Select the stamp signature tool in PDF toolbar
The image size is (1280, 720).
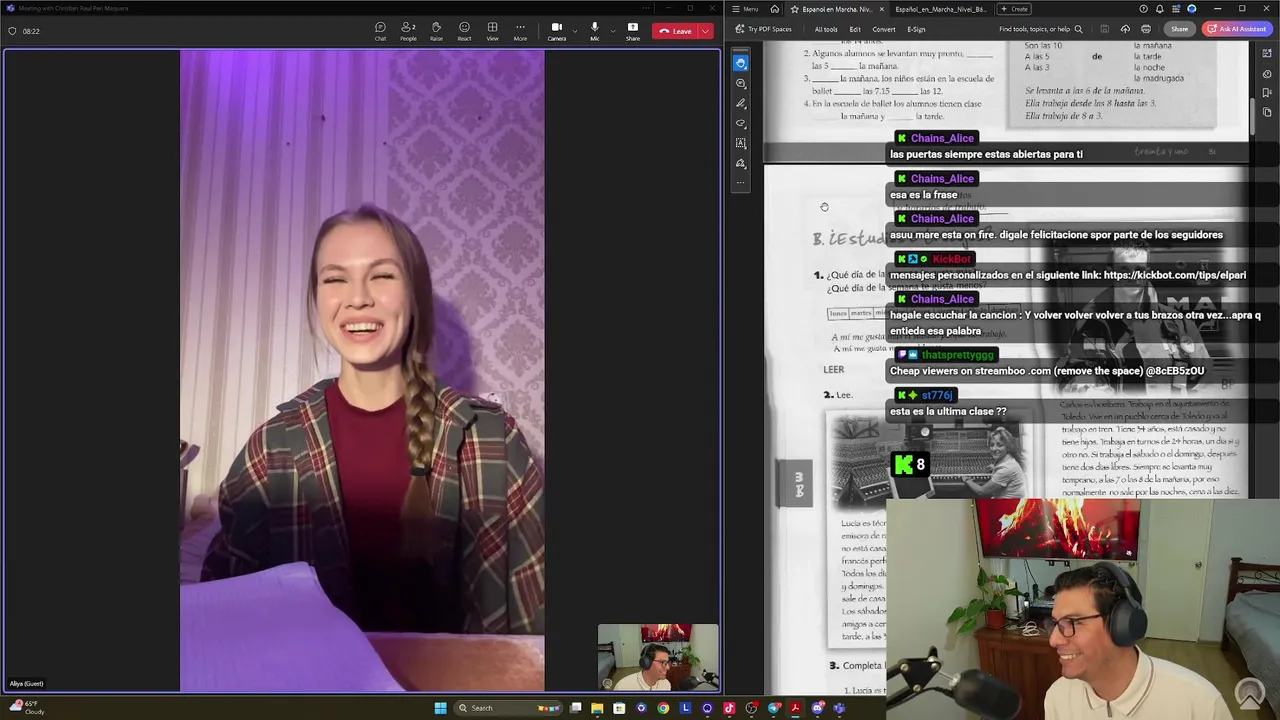click(x=740, y=163)
